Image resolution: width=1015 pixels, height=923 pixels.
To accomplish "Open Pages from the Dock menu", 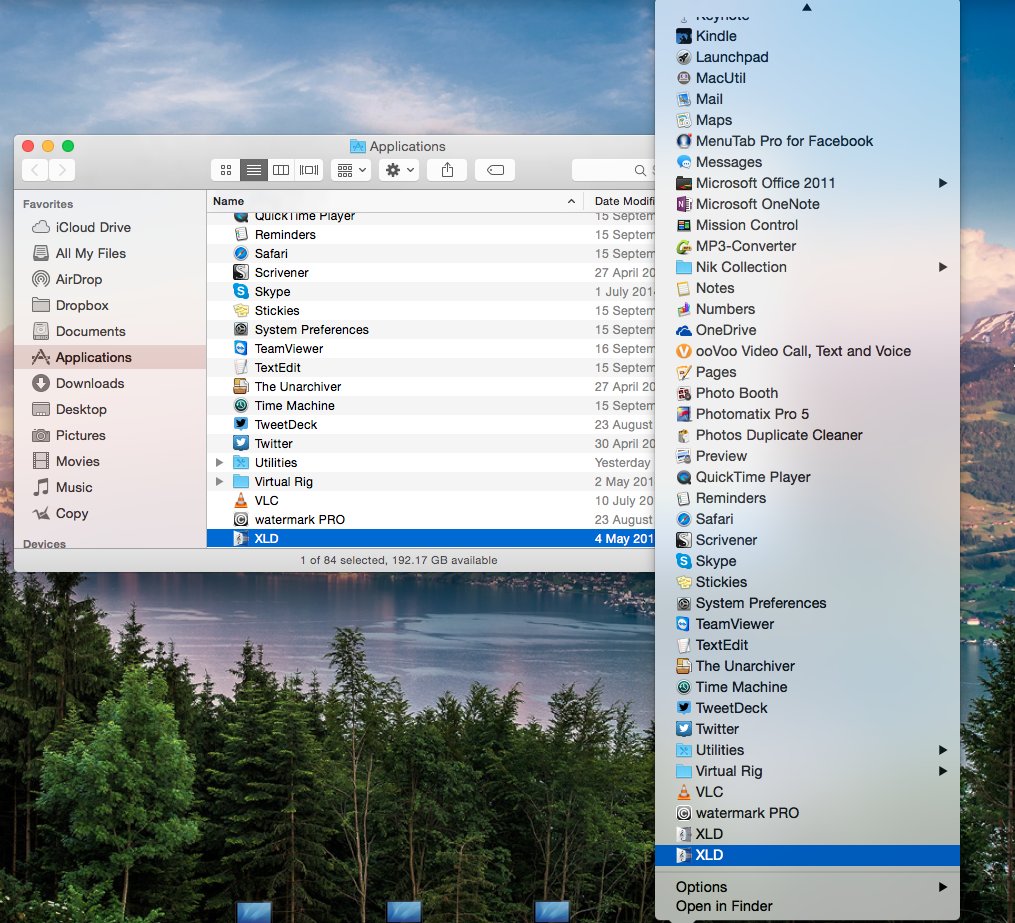I will click(x=807, y=372).
